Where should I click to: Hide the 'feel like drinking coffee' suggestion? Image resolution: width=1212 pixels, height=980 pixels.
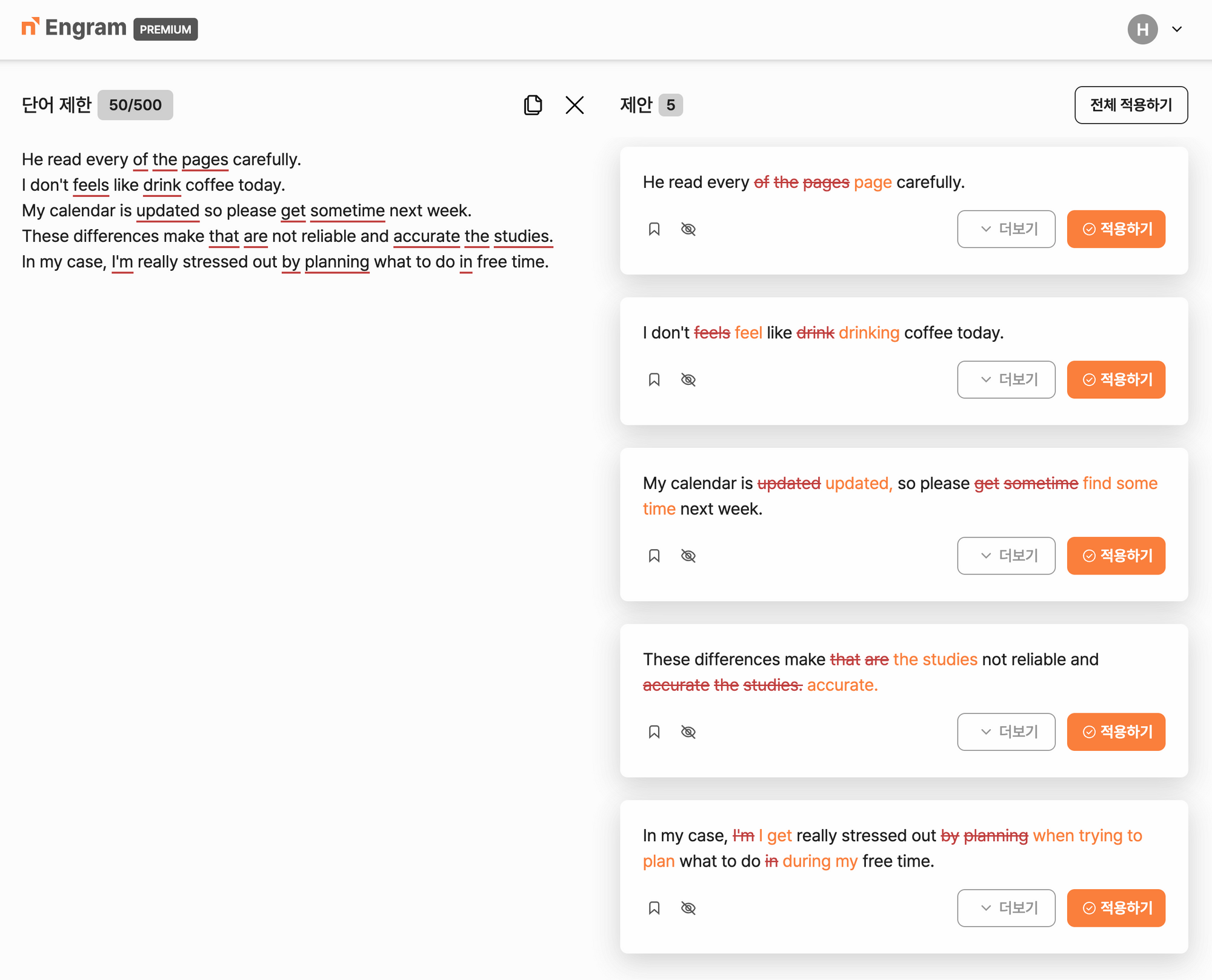coord(688,380)
